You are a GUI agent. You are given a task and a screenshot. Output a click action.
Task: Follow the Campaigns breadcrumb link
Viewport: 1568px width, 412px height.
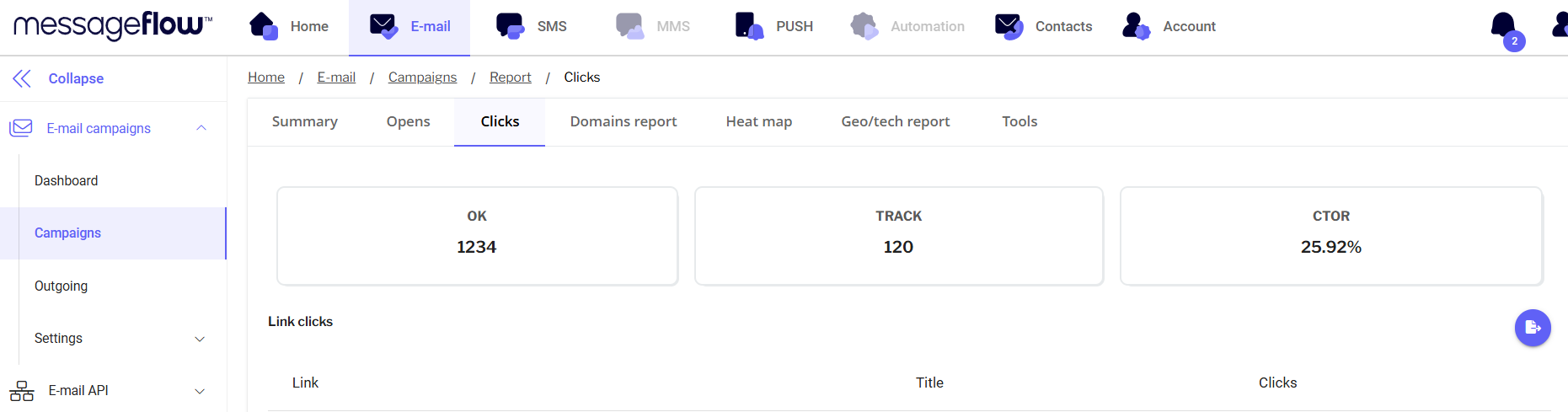point(422,78)
